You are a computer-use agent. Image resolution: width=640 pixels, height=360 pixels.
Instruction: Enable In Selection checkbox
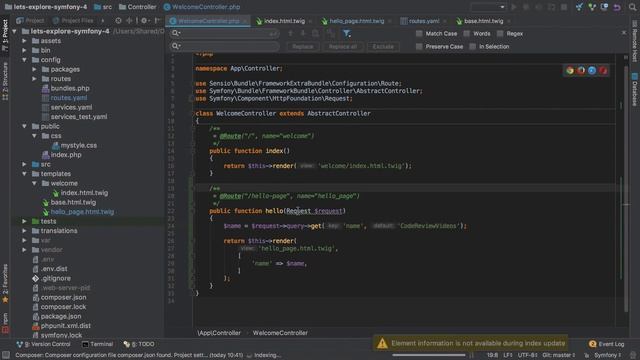click(473, 47)
